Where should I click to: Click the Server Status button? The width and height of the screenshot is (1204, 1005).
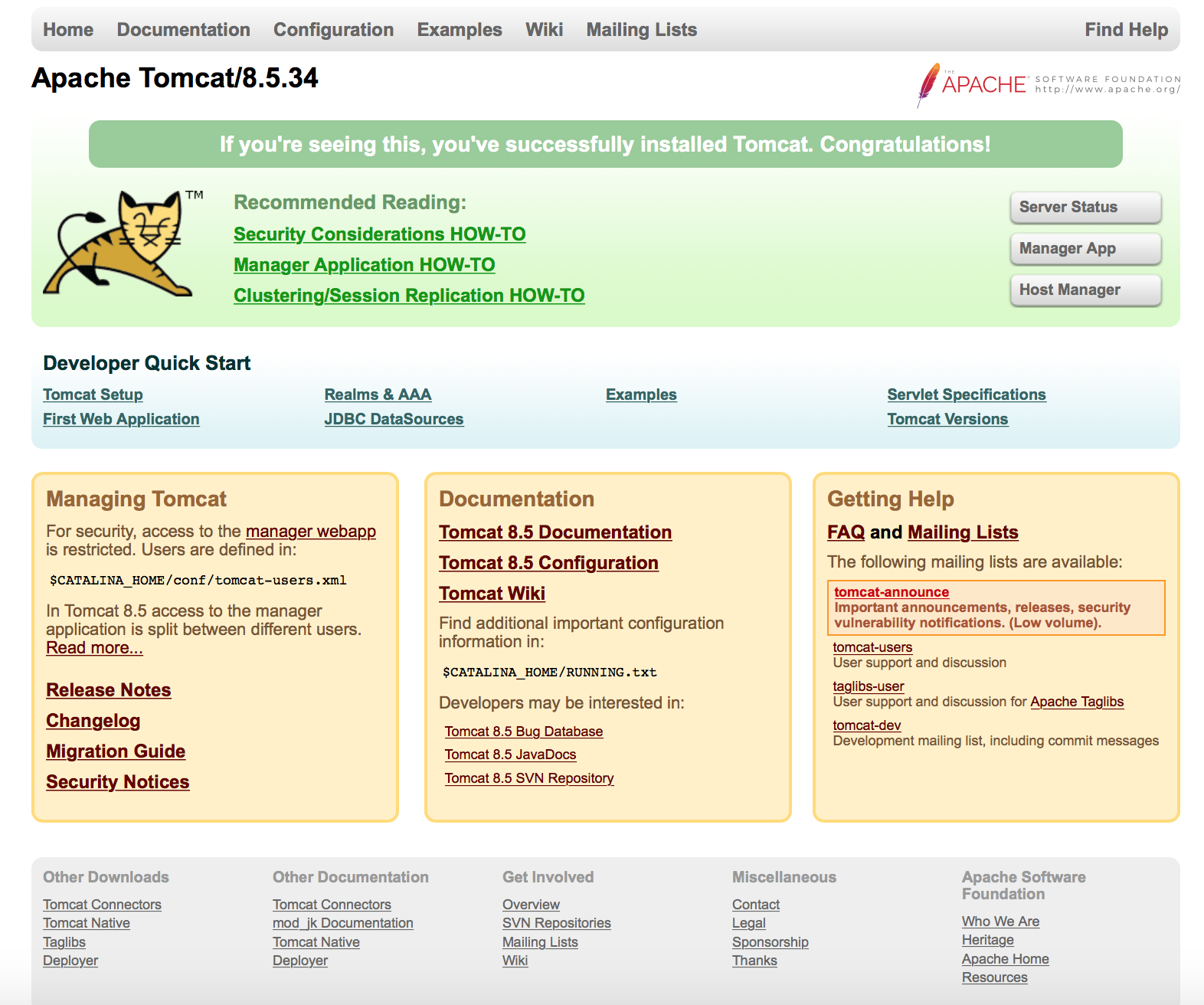[x=1086, y=207]
